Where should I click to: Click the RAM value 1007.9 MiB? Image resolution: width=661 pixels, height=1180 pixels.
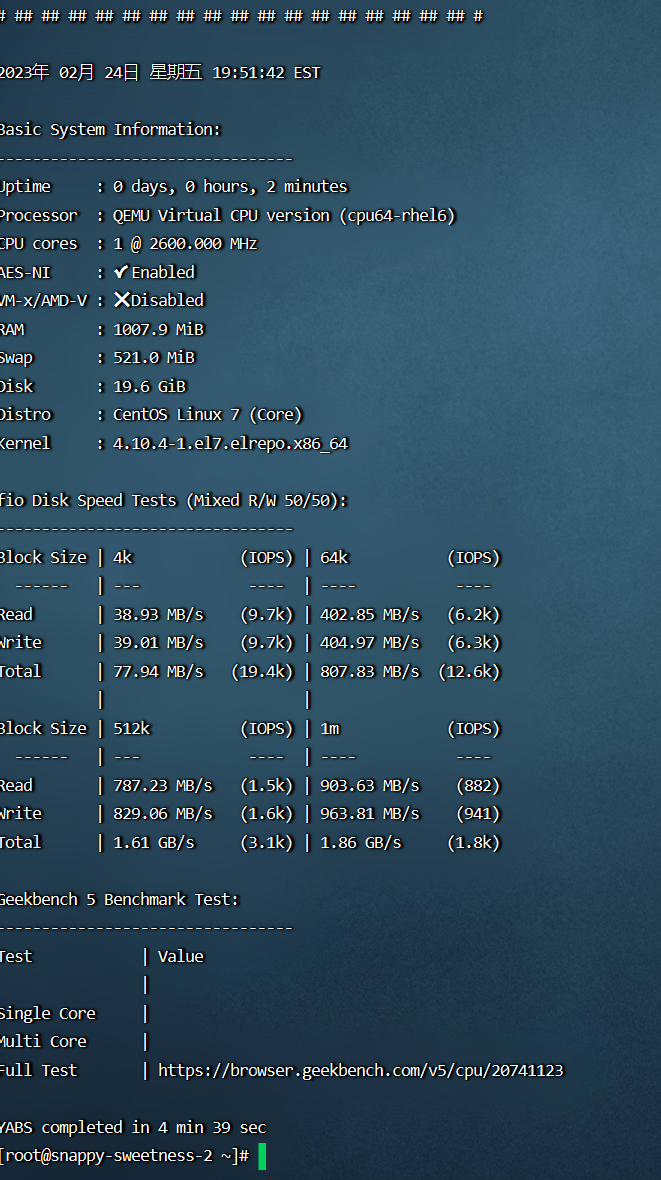pos(158,329)
